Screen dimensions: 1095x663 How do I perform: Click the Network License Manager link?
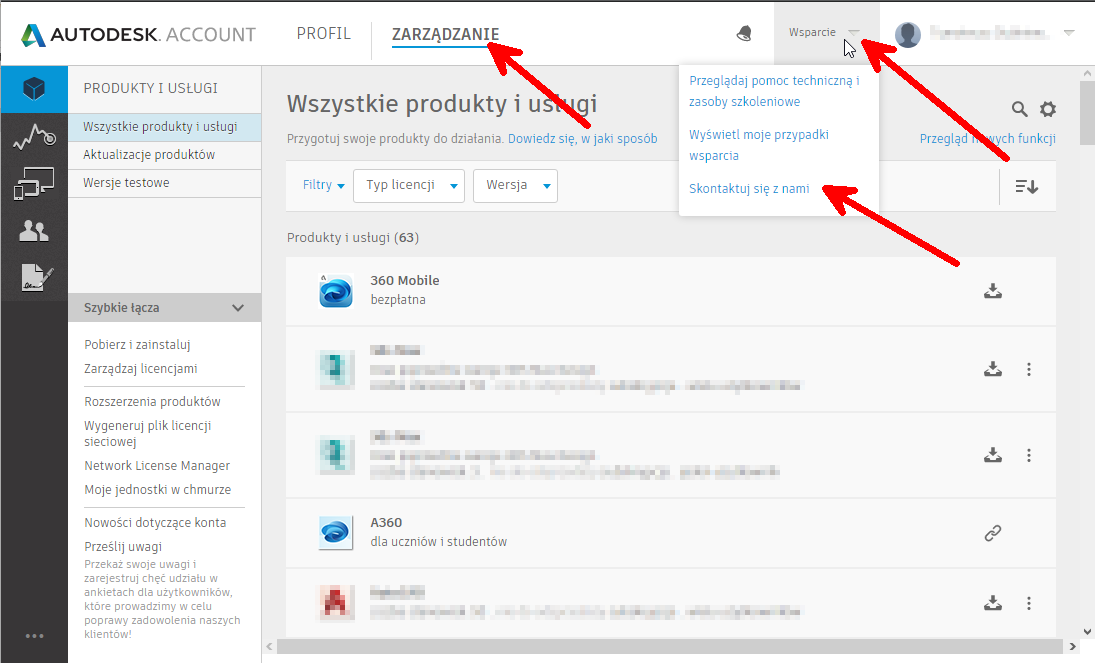[157, 465]
